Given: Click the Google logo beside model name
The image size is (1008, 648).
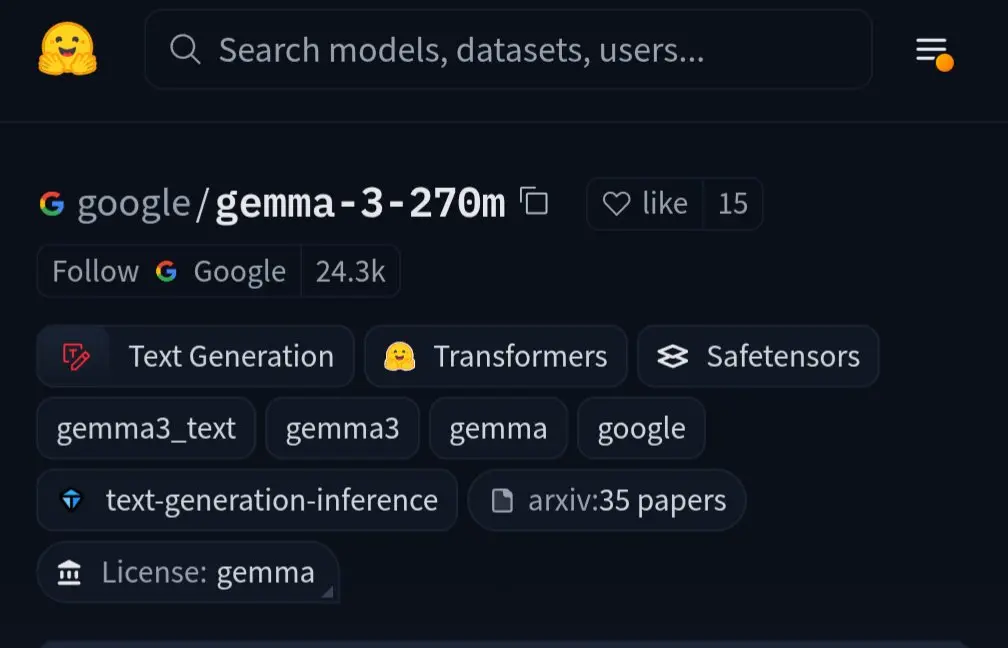Looking at the screenshot, I should 52,204.
